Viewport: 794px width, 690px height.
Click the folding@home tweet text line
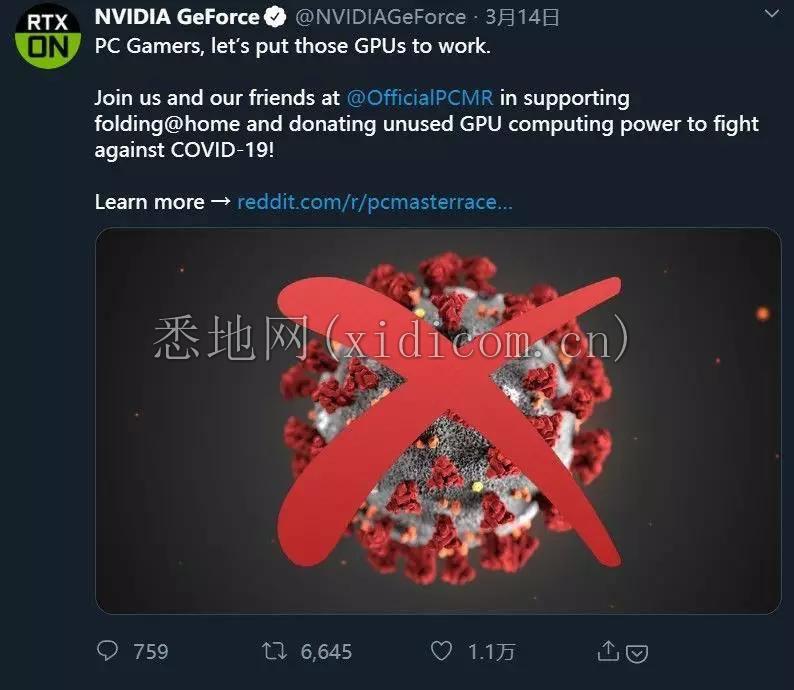point(426,124)
